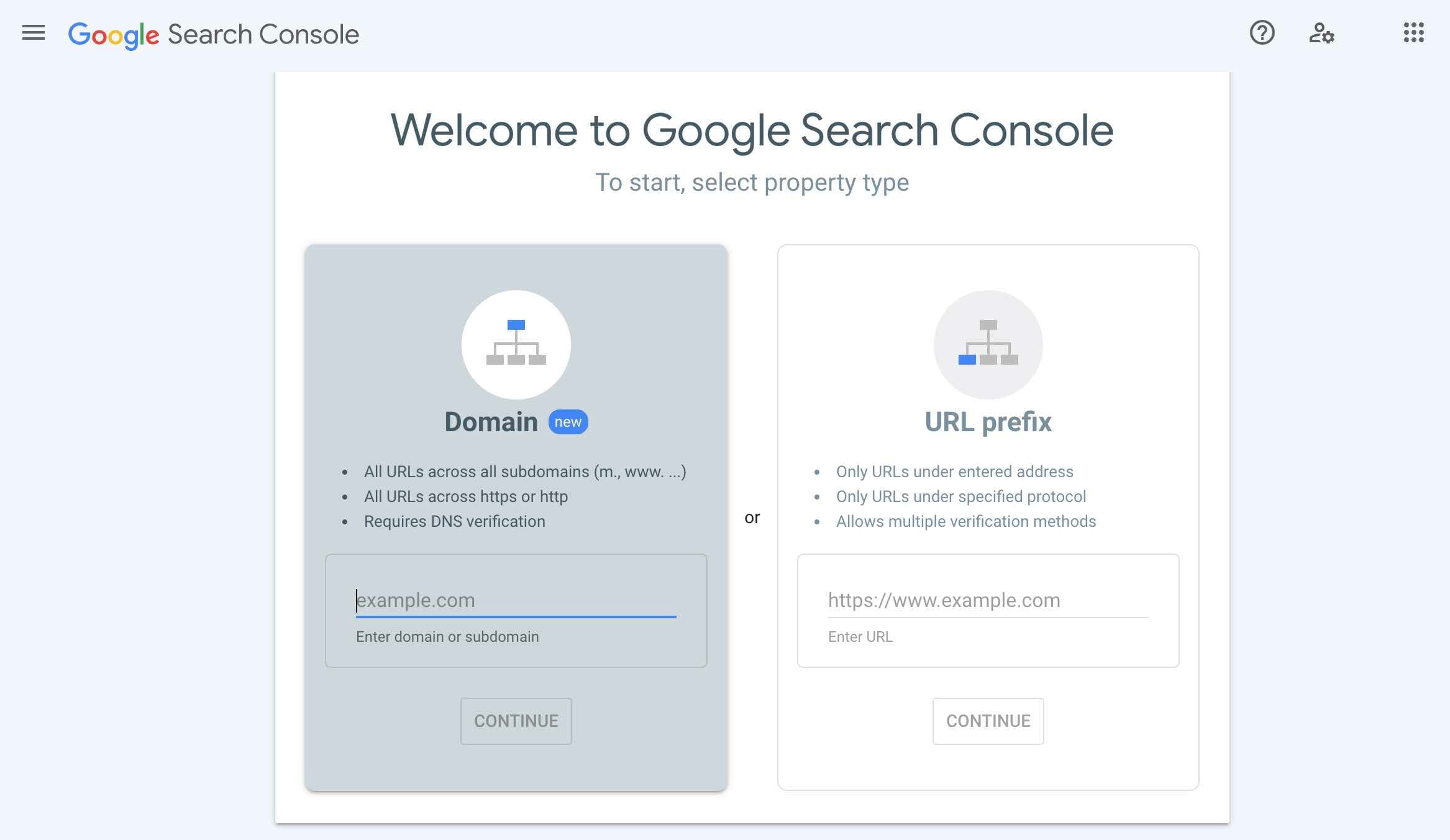Click the Google Search Console hamburger menu

[x=33, y=32]
